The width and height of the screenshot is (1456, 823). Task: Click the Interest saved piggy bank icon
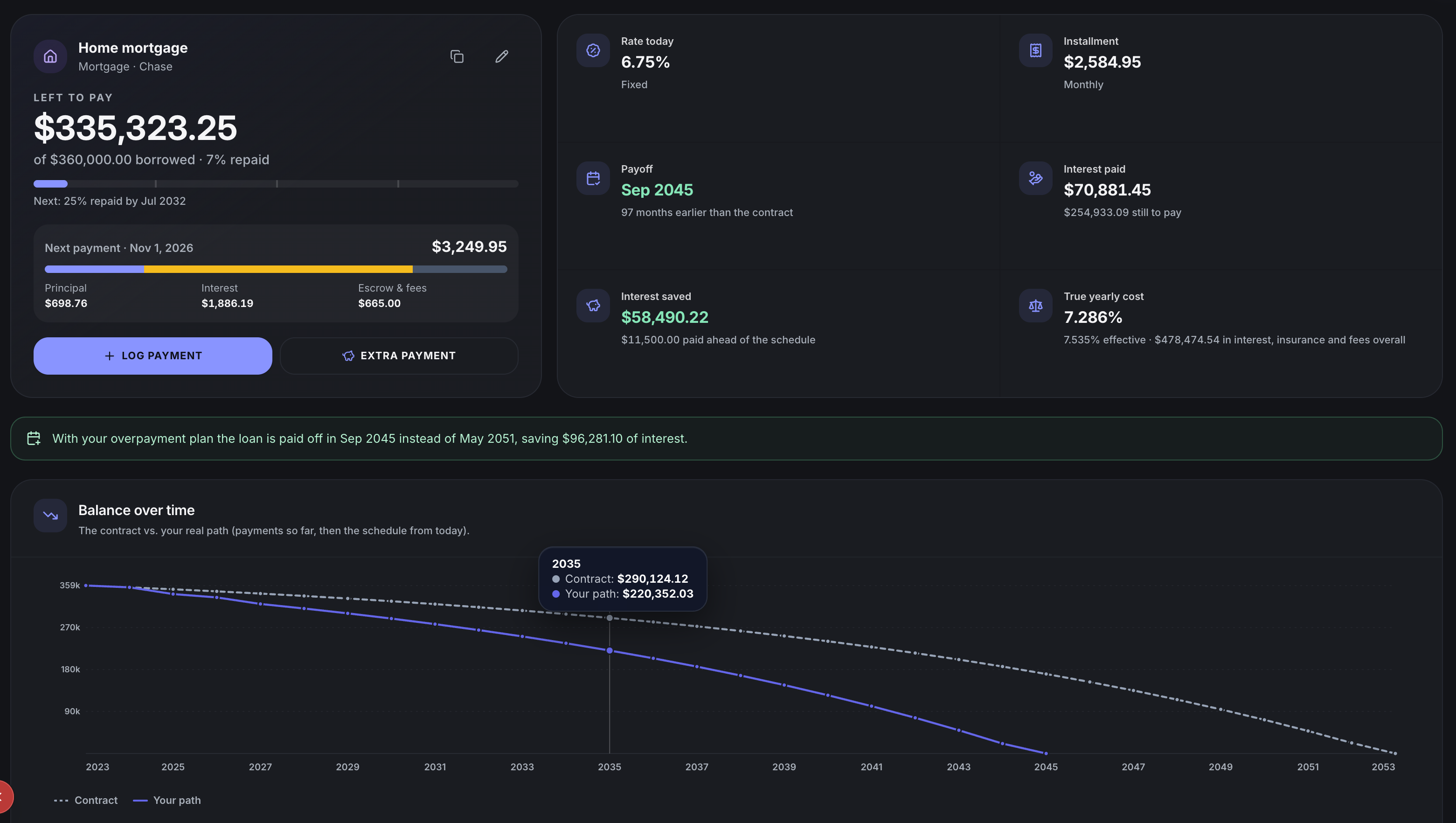pos(593,306)
